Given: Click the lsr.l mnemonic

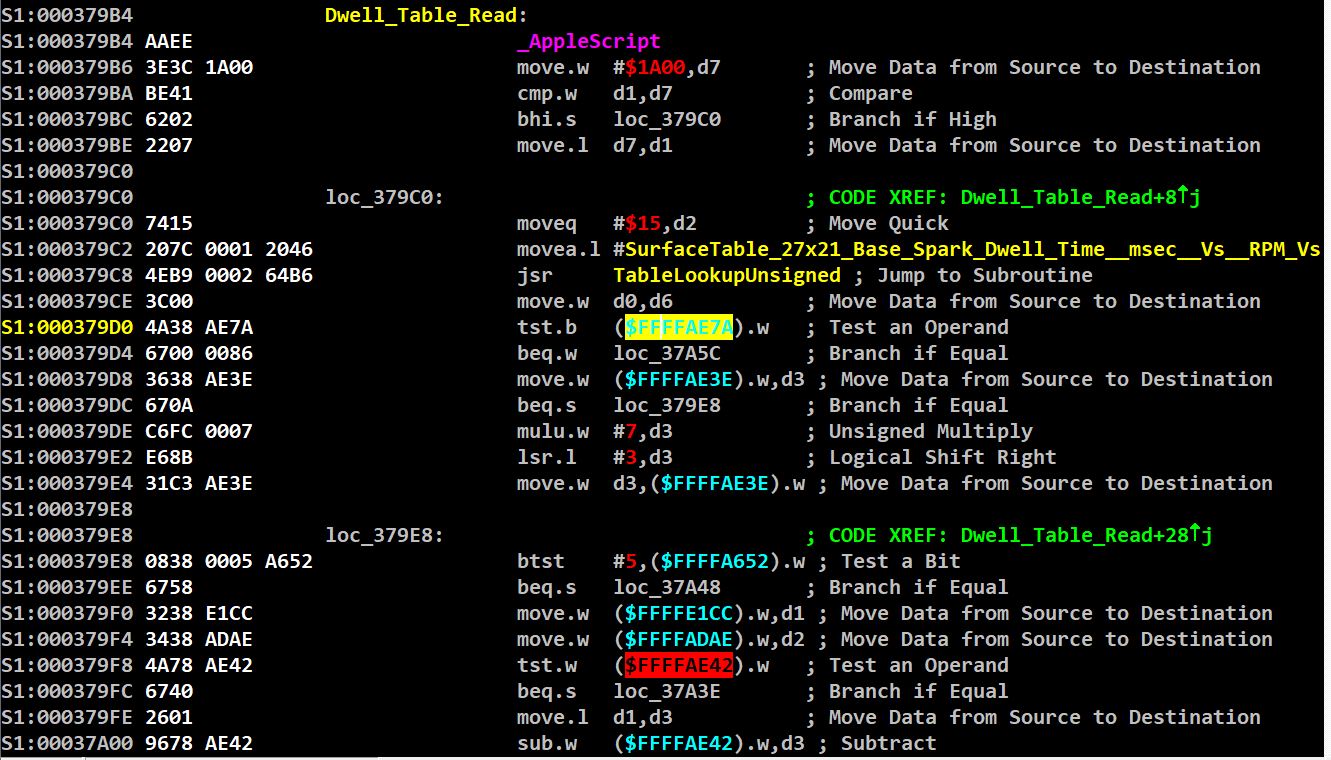Looking at the screenshot, I should coord(547,457).
